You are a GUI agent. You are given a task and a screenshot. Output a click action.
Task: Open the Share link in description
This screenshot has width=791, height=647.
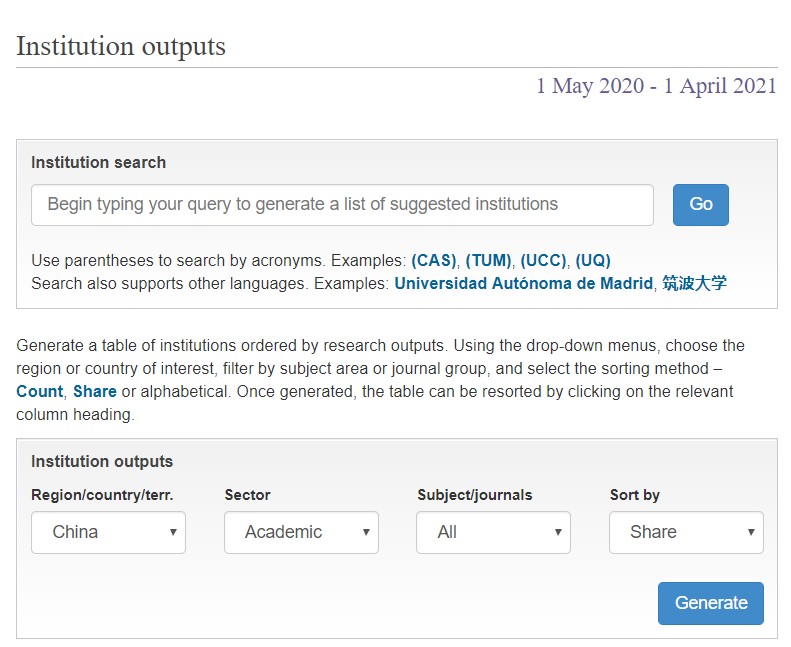(95, 391)
